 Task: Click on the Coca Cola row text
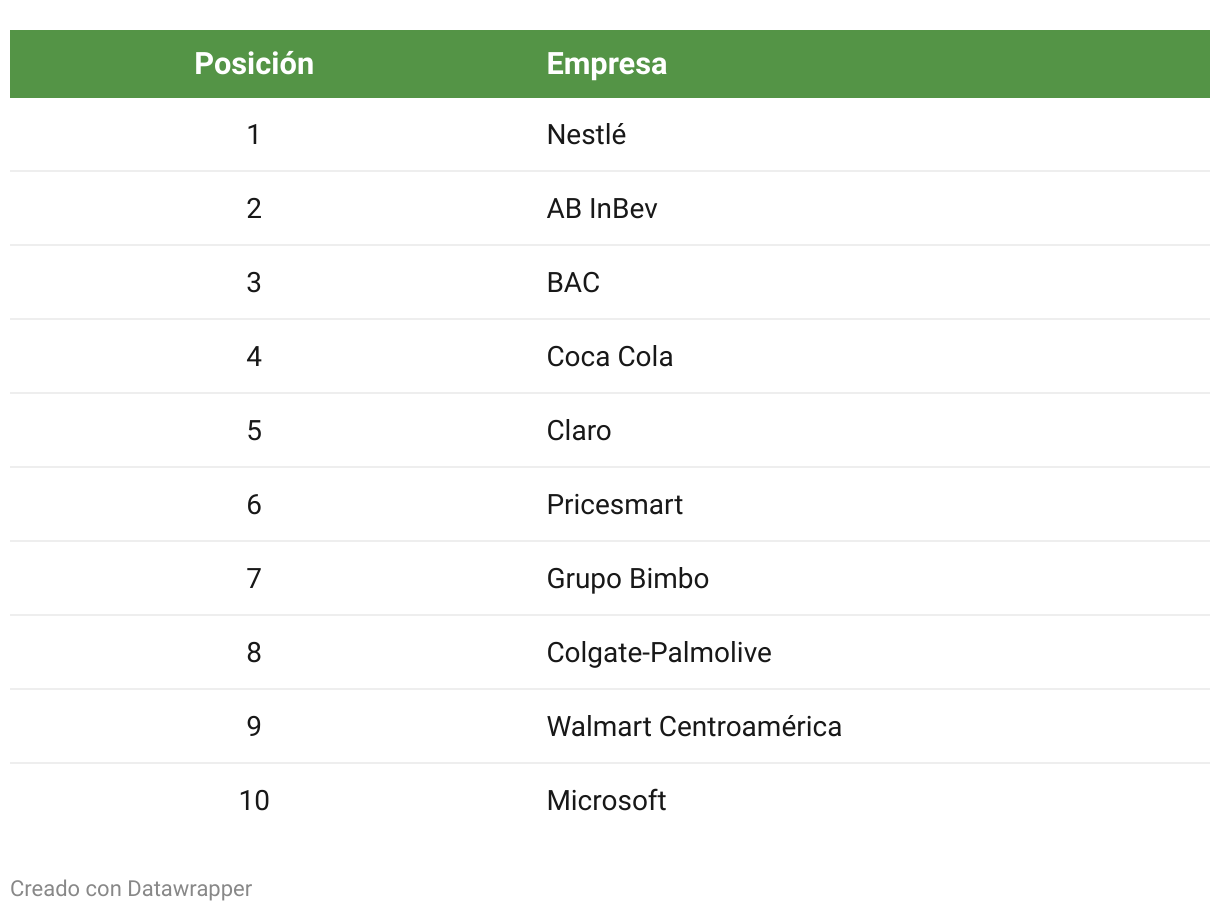point(610,357)
